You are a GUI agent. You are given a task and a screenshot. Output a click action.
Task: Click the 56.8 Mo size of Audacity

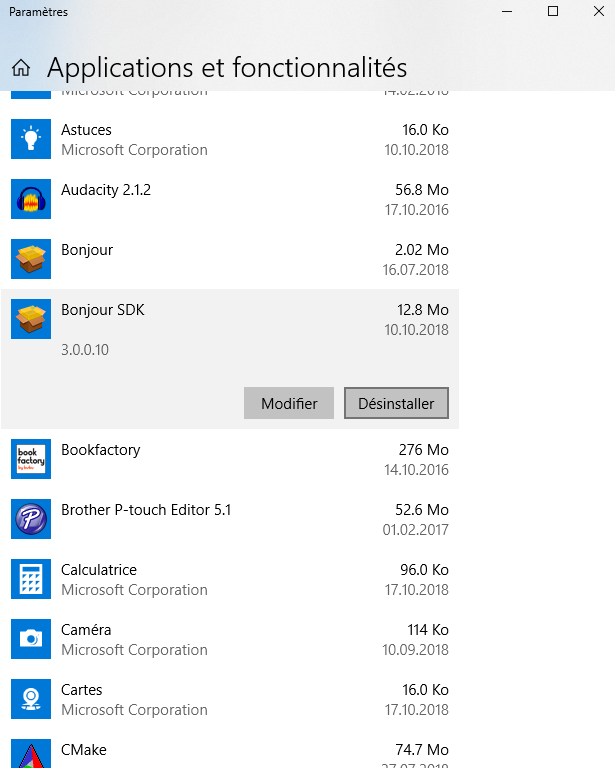[422, 190]
